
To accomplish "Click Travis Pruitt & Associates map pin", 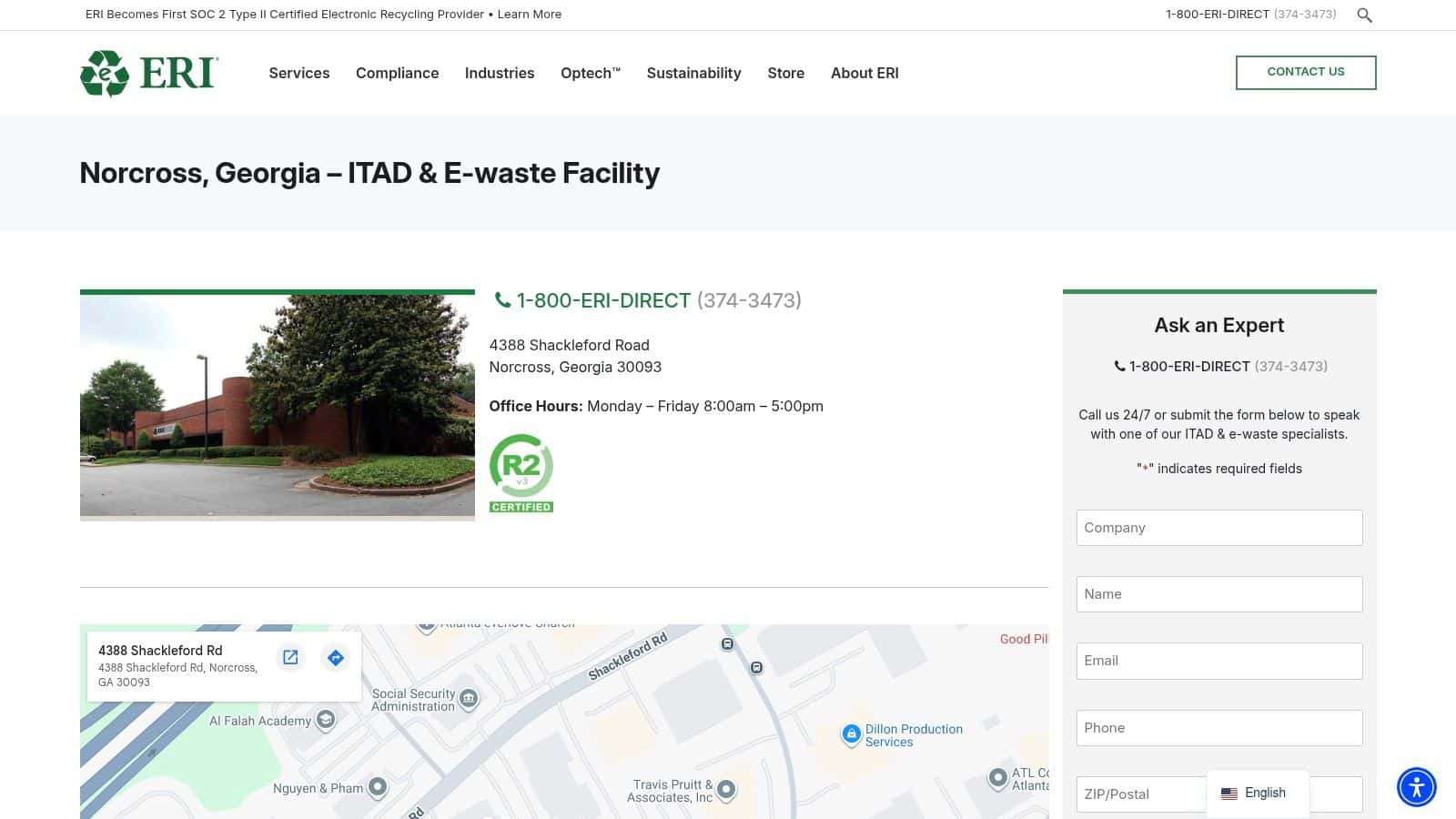I will [x=726, y=790].
